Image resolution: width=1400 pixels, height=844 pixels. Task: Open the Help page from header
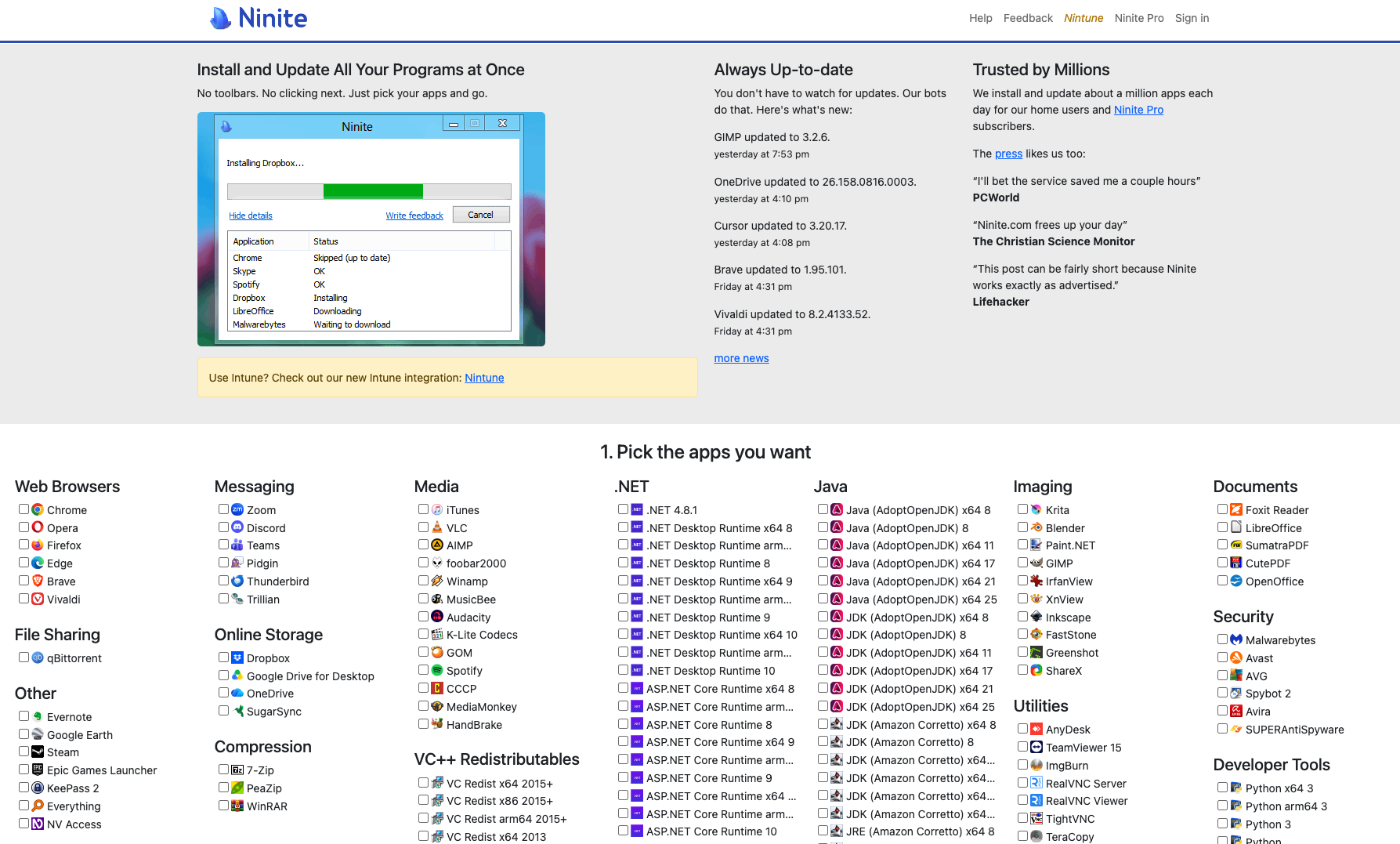tap(981, 18)
